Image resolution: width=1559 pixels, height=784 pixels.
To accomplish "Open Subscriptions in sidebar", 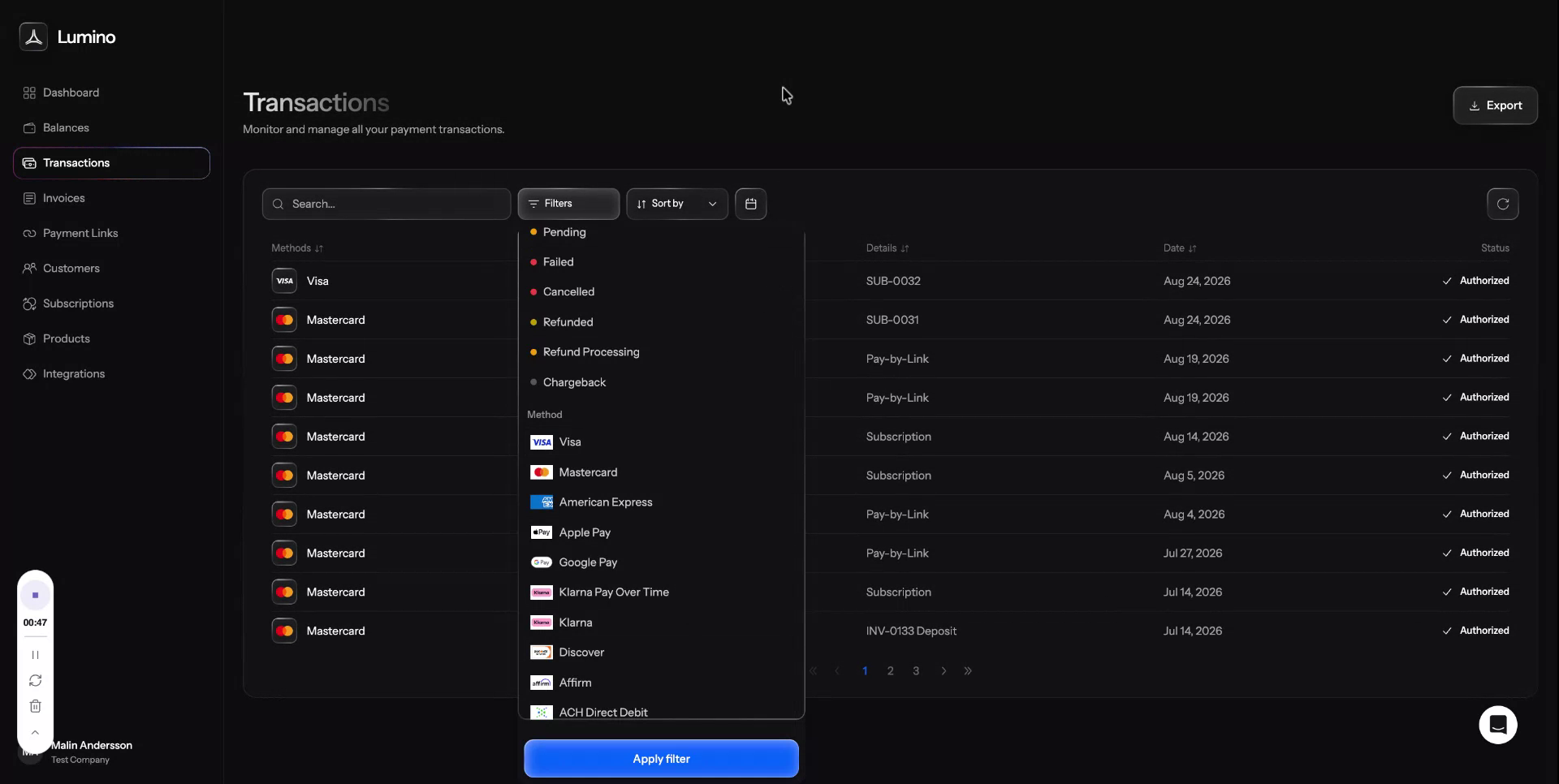I will 111,304.
